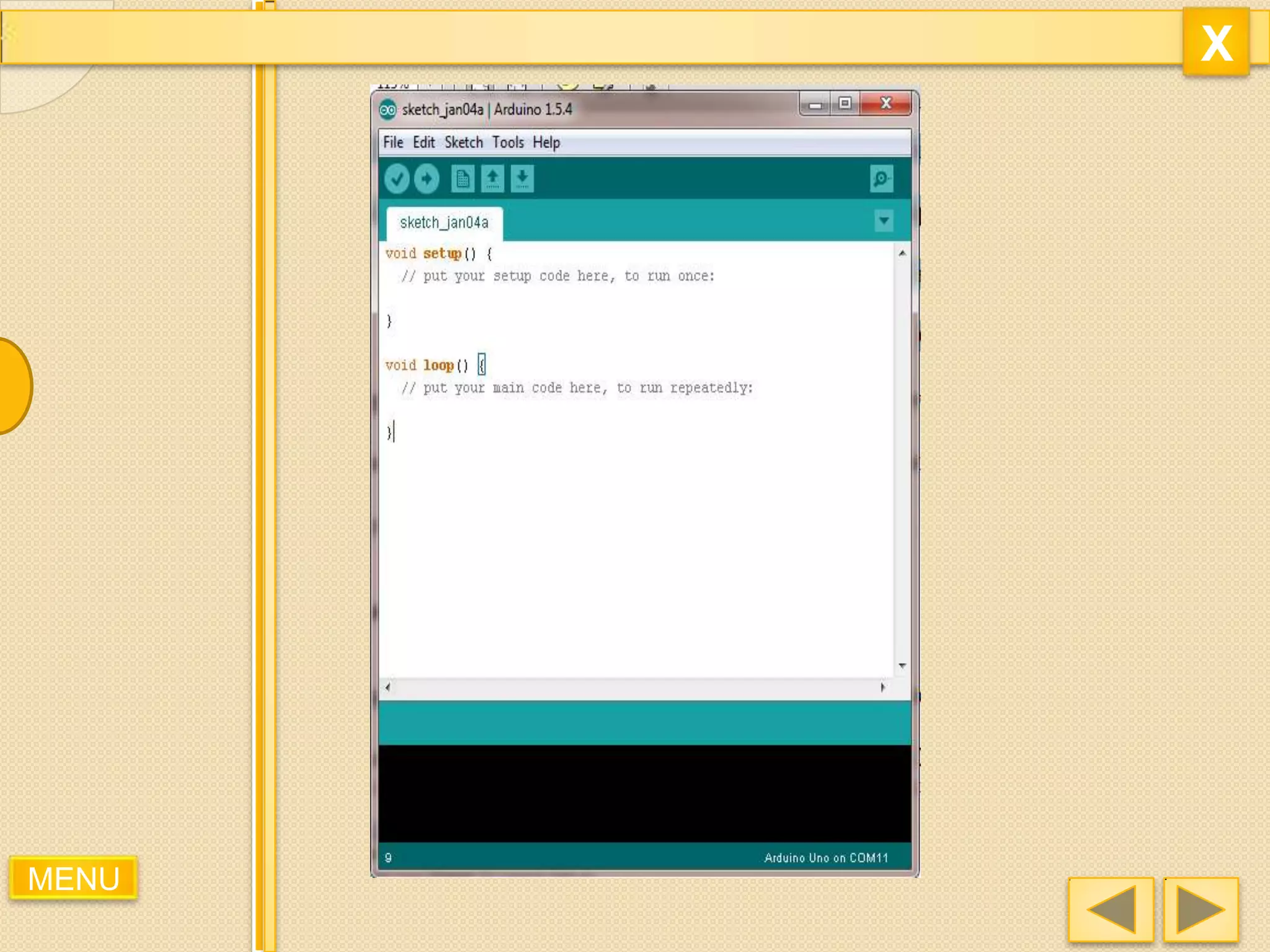Open the Serial Monitor magnifier icon

pyautogui.click(x=881, y=179)
